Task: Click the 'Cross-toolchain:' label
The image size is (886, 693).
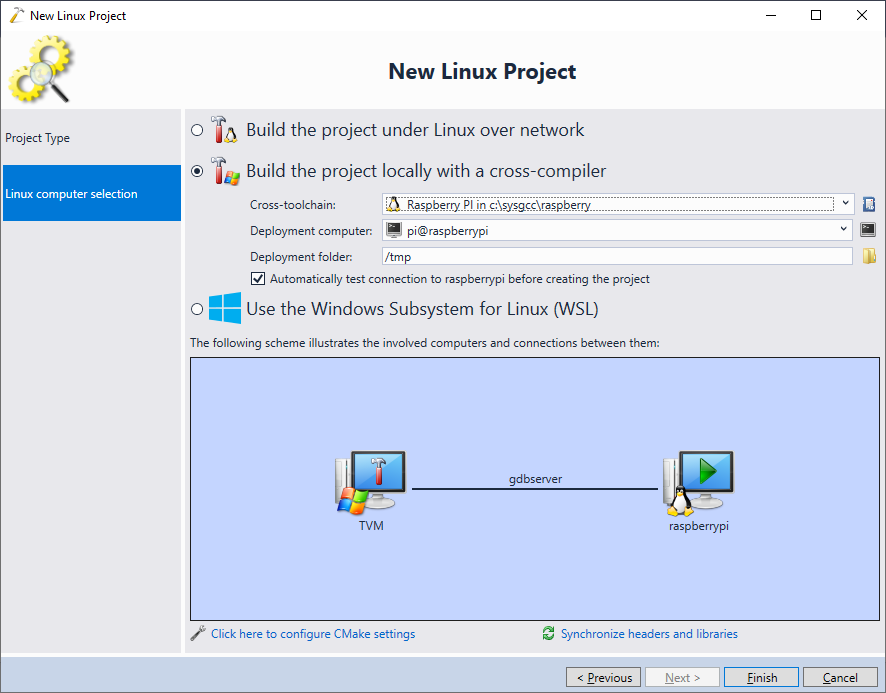Action: tap(293, 205)
